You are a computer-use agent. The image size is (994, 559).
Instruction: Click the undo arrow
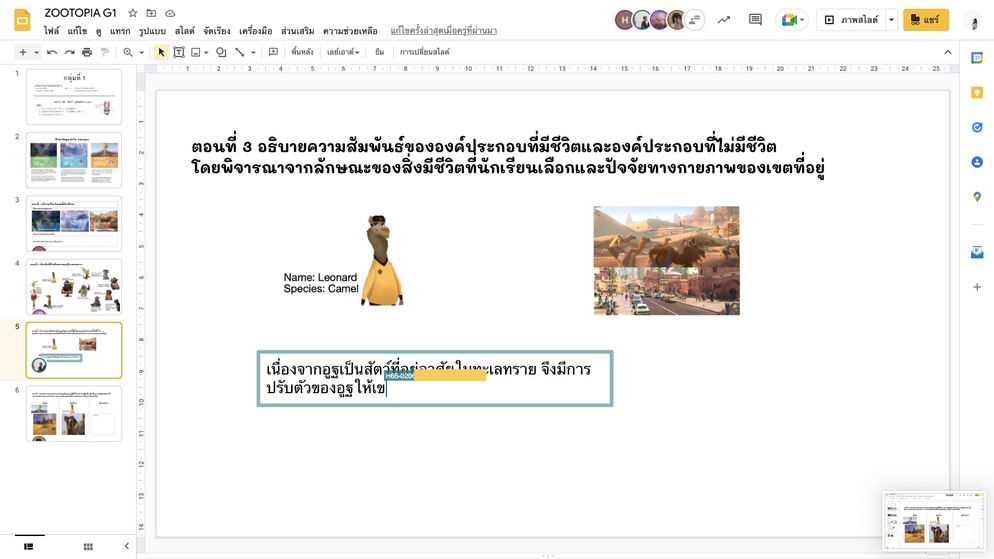coord(52,52)
